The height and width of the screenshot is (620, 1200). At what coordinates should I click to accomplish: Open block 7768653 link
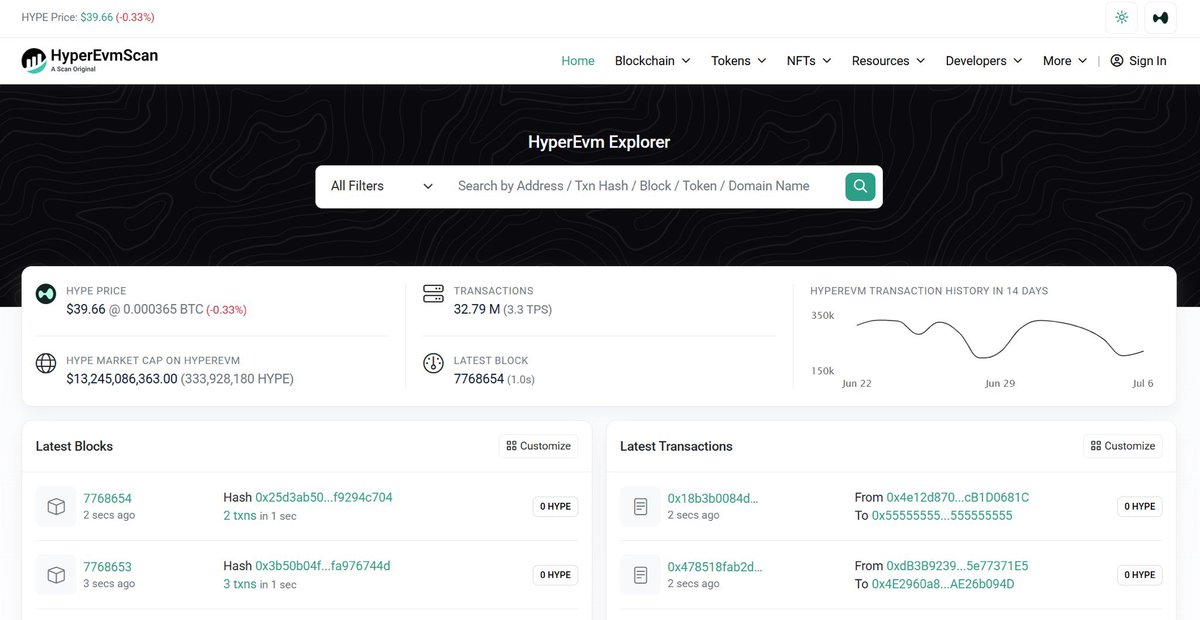(x=107, y=565)
